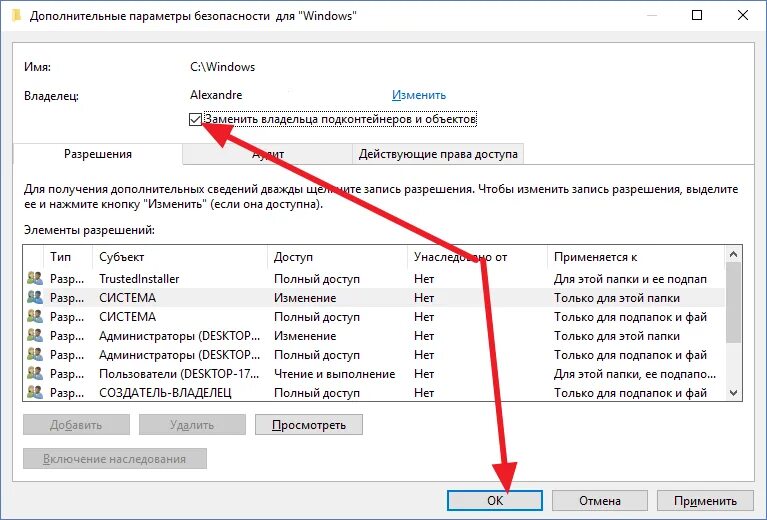Image resolution: width=767 pixels, height=520 pixels.
Task: Click the Изменить owner link
Action: (x=419, y=95)
